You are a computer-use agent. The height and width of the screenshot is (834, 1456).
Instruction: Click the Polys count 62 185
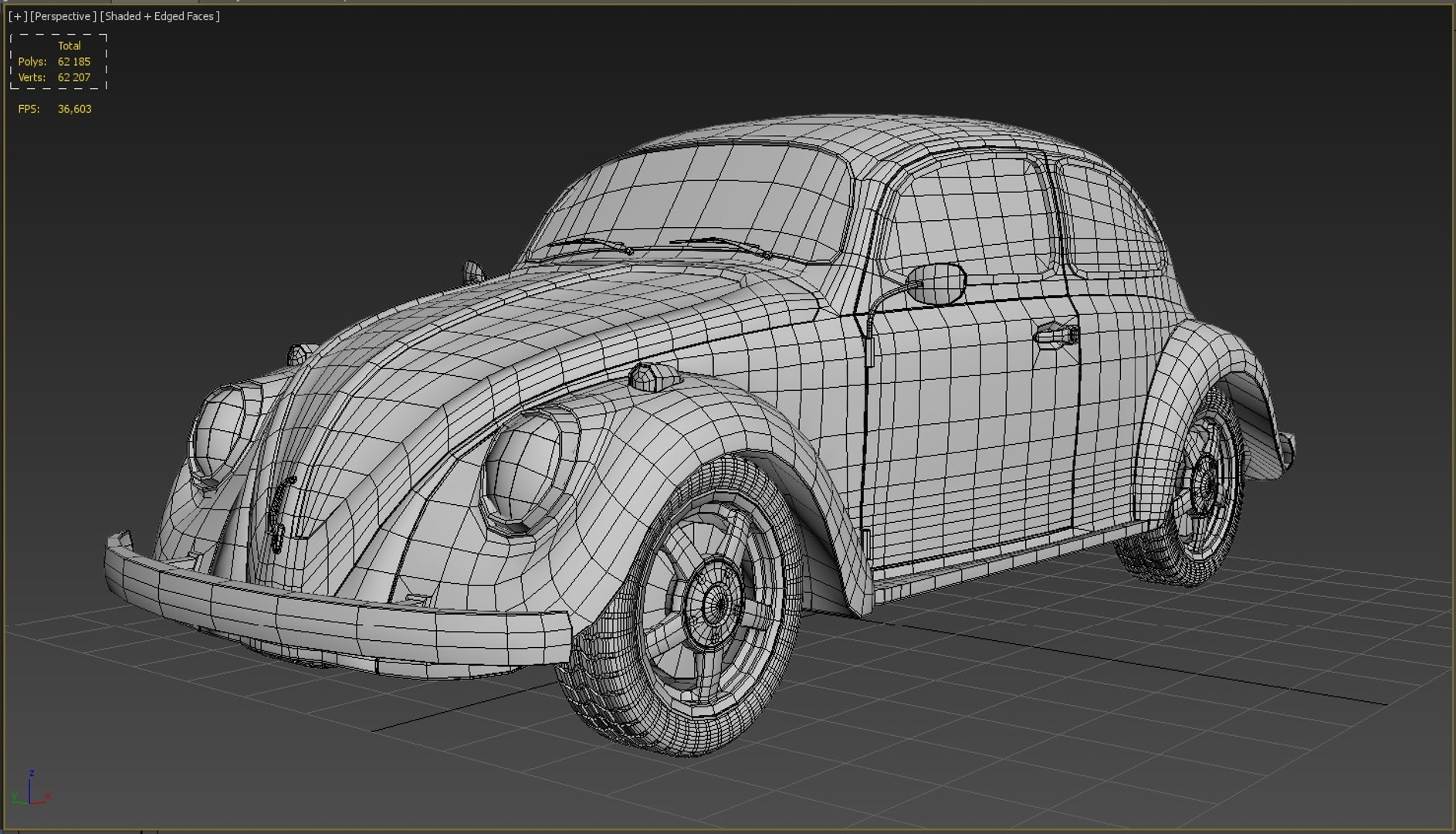tap(74, 62)
